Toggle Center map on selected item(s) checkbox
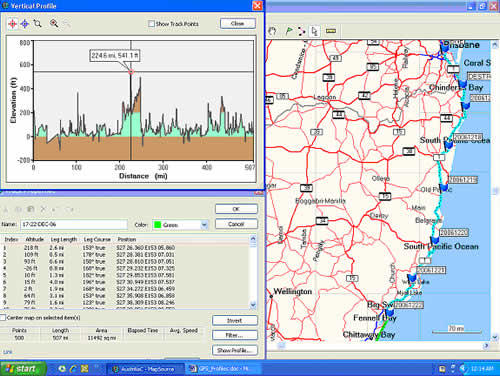The height and width of the screenshot is (376, 500). 3,318
